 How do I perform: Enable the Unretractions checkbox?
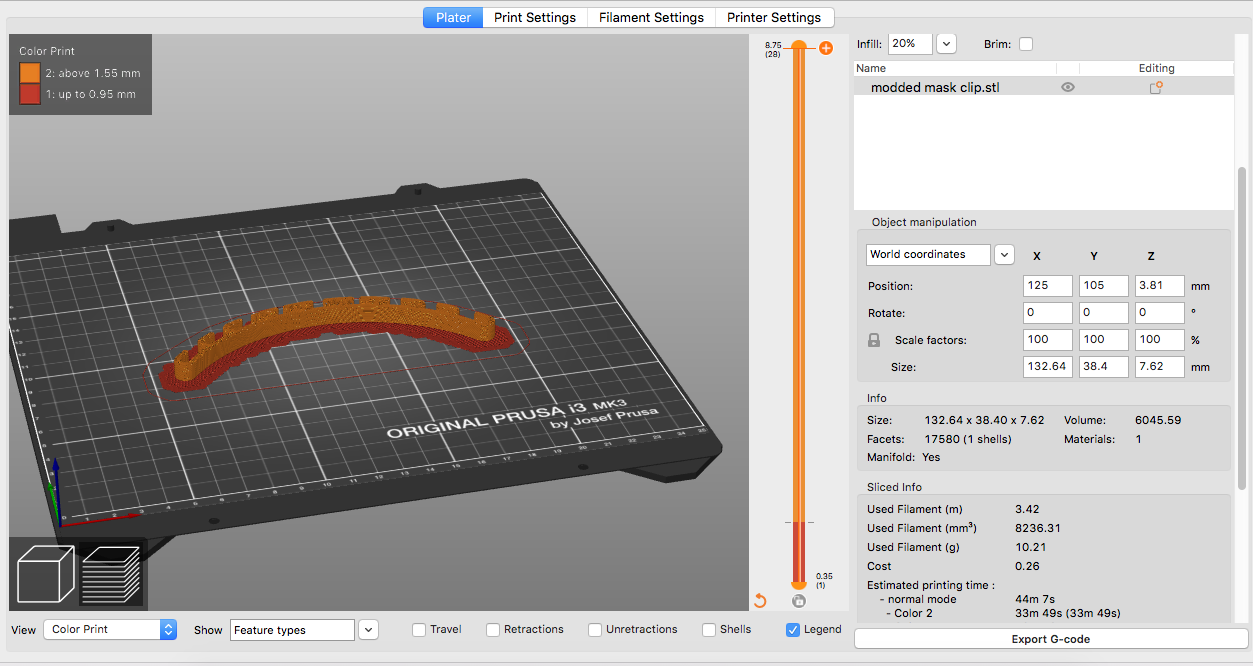point(595,630)
